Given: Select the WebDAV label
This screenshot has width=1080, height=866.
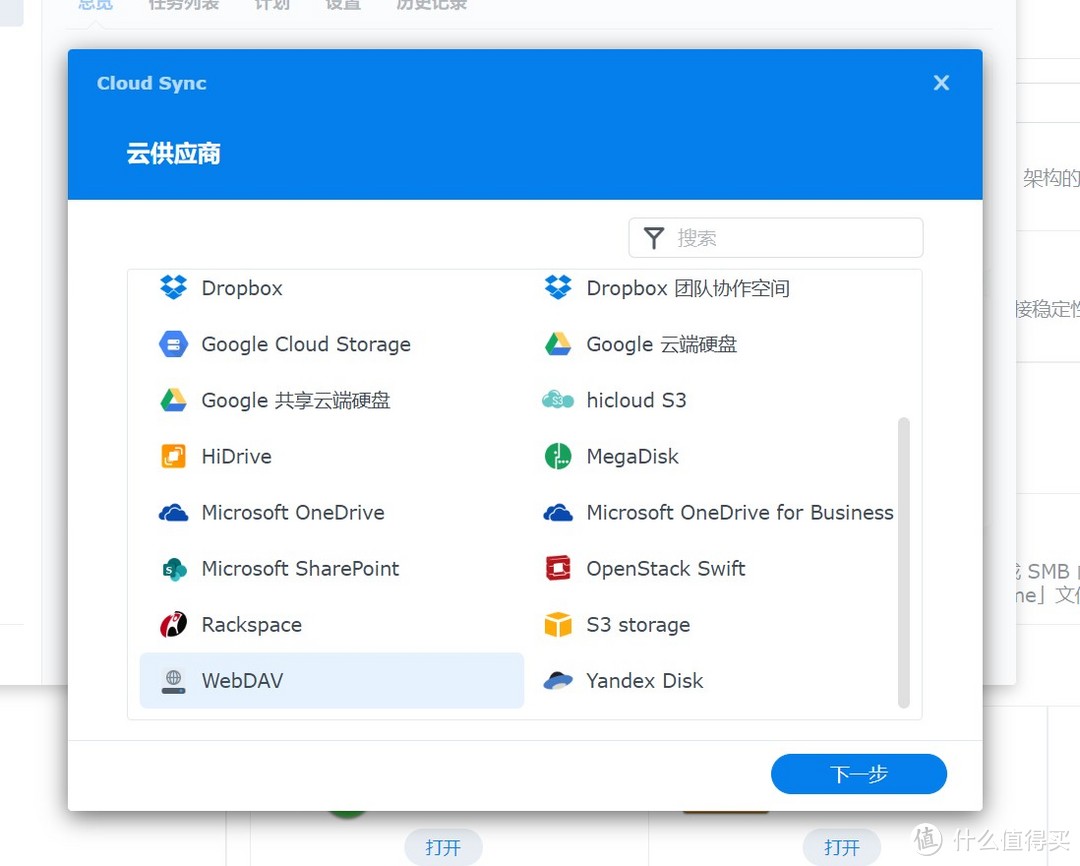Looking at the screenshot, I should click(x=242, y=681).
